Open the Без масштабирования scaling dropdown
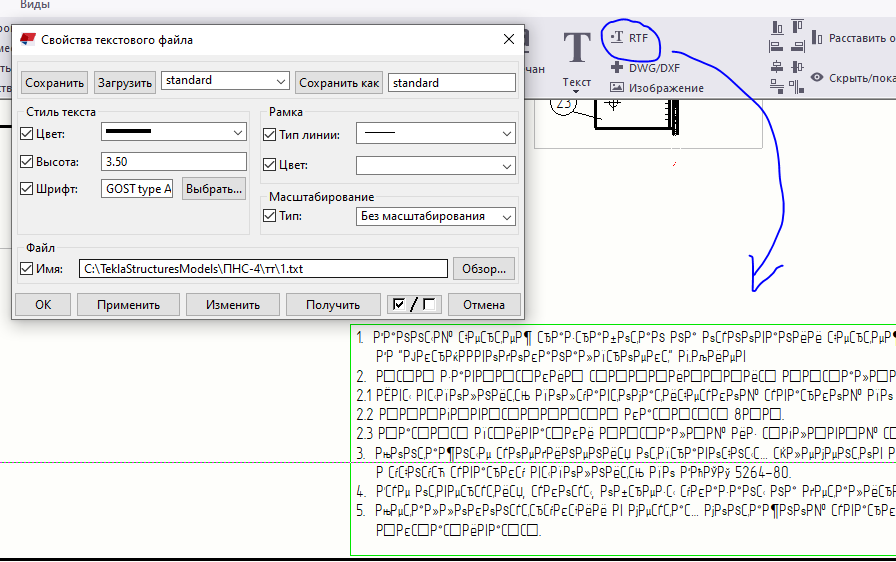Screen dimensions: 896x562 pos(435,216)
